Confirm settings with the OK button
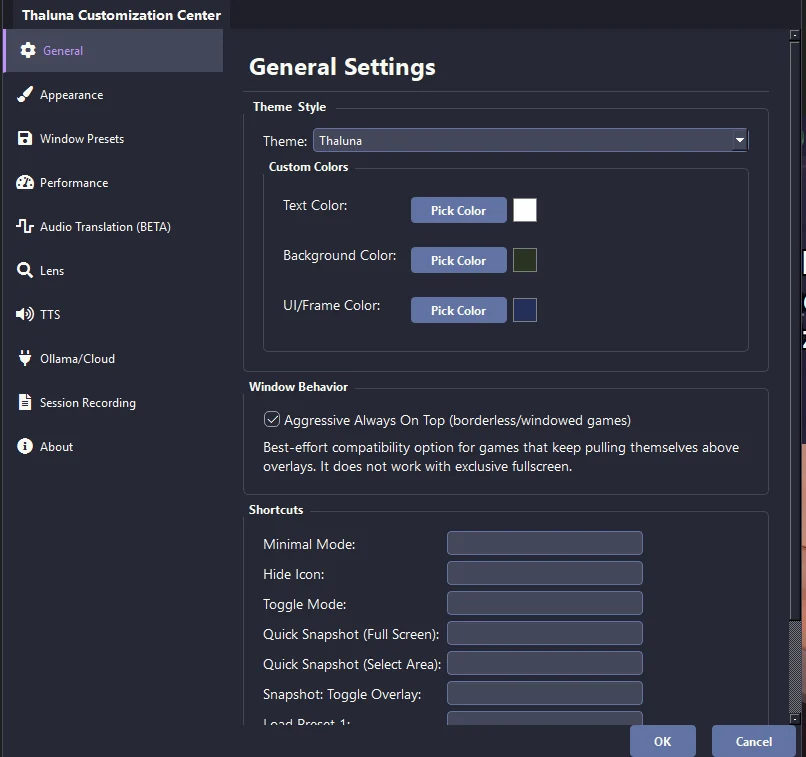806x757 pixels. pyautogui.click(x=663, y=741)
